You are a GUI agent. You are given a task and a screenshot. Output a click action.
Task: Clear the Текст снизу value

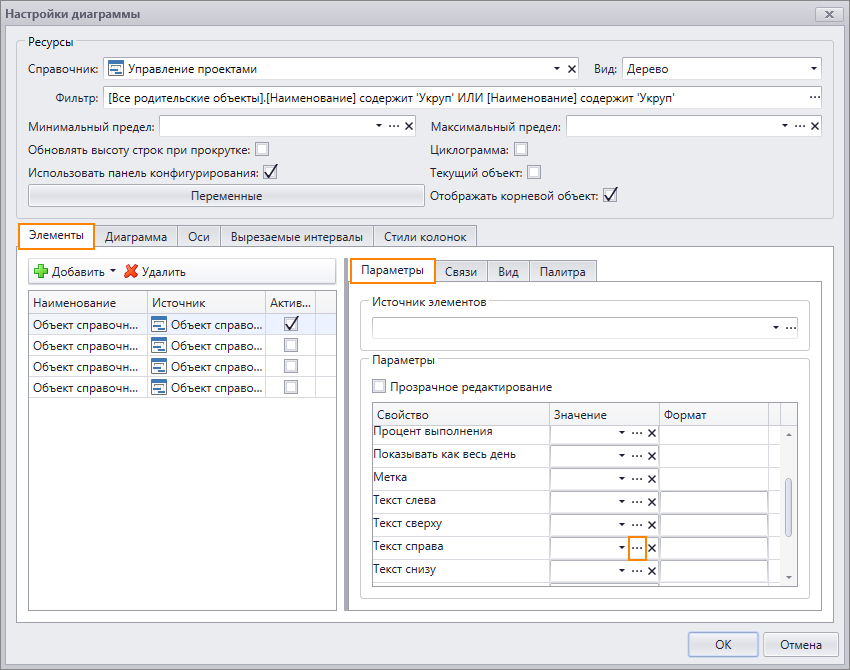[x=652, y=571]
